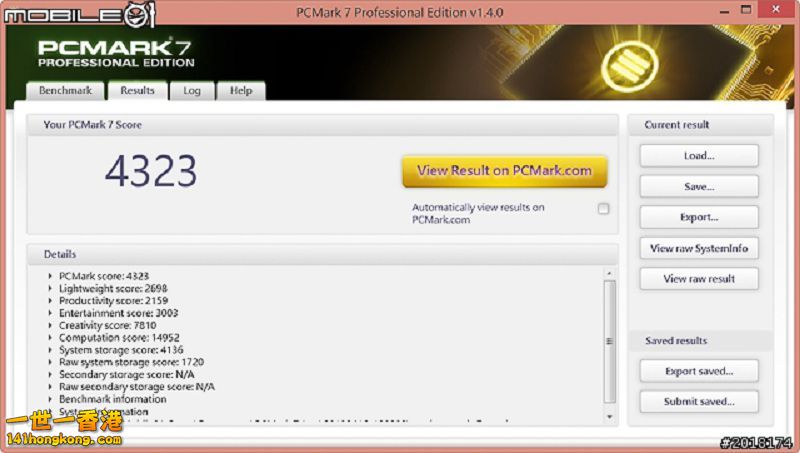Image resolution: width=800 pixels, height=453 pixels.
Task: Open View raw SystemInfo
Action: click(698, 248)
